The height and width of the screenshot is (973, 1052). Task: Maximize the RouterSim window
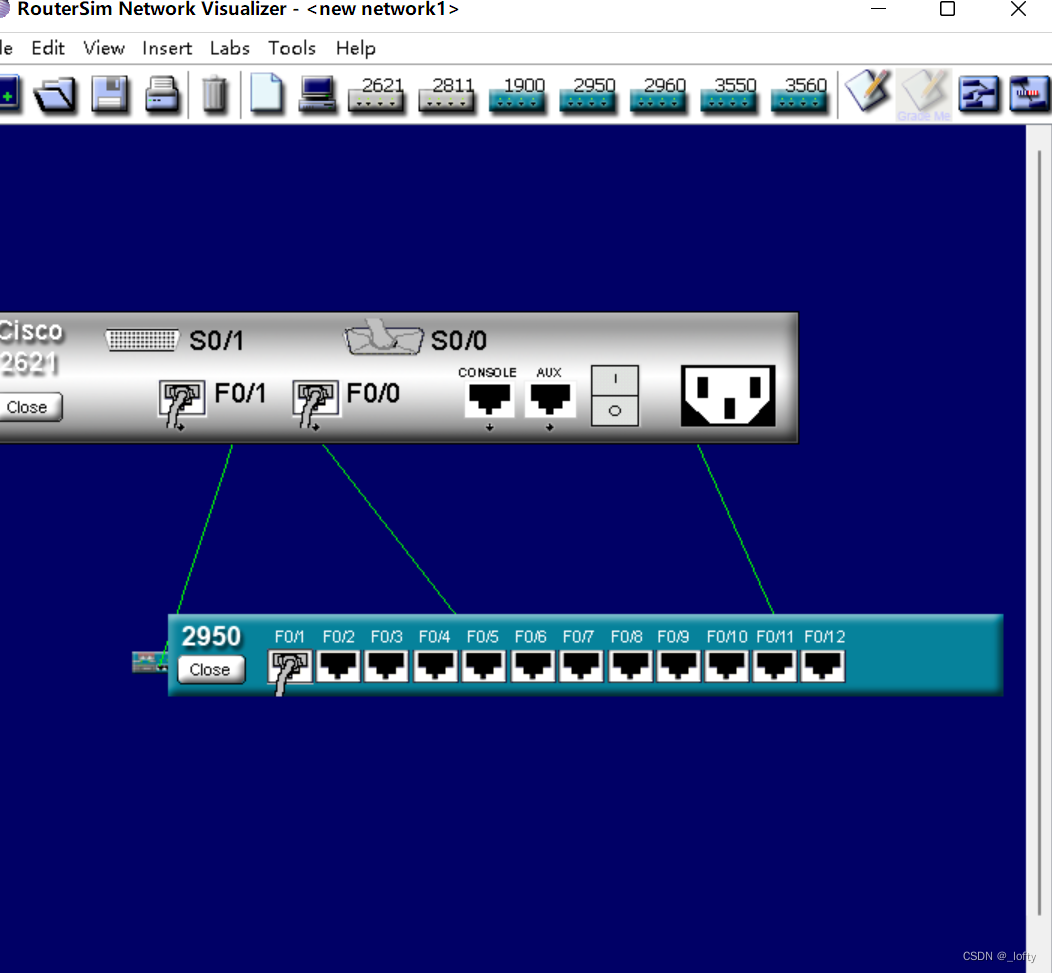[x=947, y=9]
